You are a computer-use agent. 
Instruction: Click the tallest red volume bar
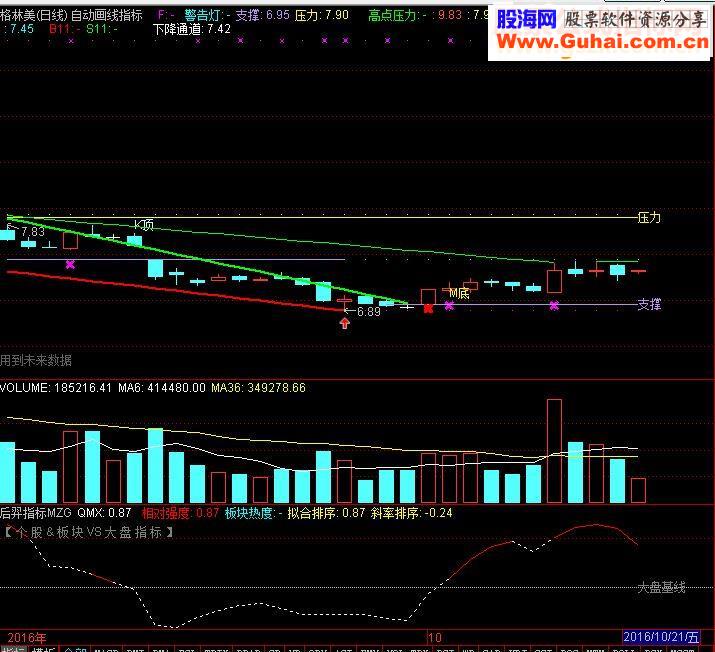(554, 451)
